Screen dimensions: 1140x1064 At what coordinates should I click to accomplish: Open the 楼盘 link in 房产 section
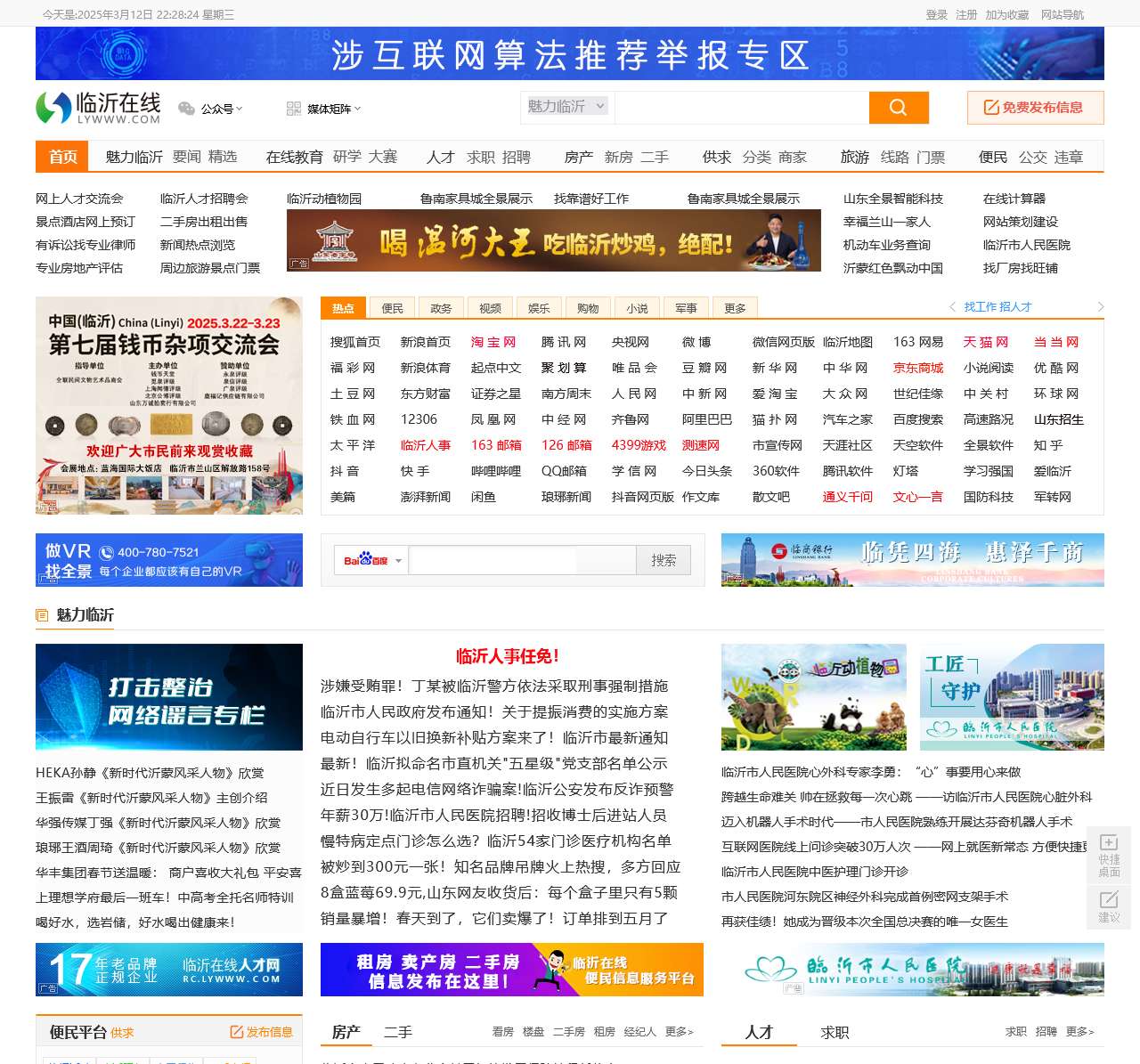tap(533, 1032)
